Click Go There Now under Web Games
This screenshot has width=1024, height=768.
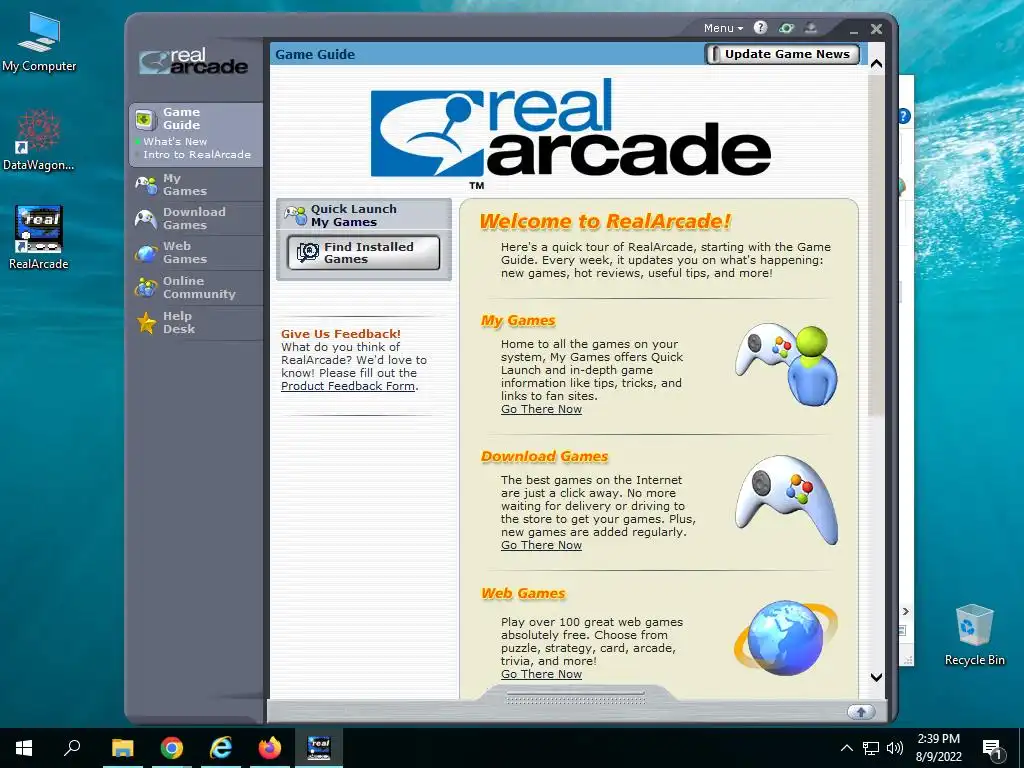(x=541, y=674)
